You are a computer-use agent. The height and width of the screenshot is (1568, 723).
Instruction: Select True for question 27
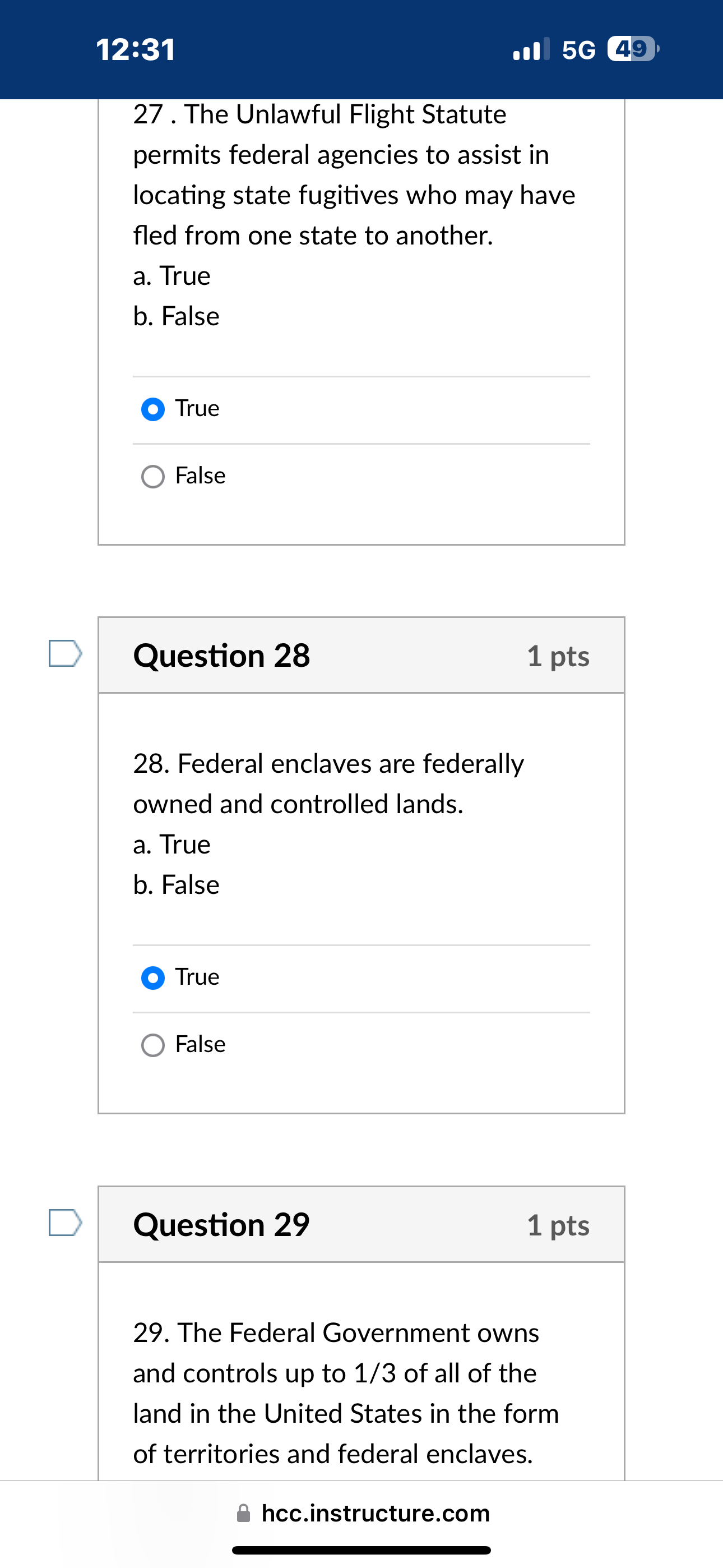pyautogui.click(x=153, y=409)
